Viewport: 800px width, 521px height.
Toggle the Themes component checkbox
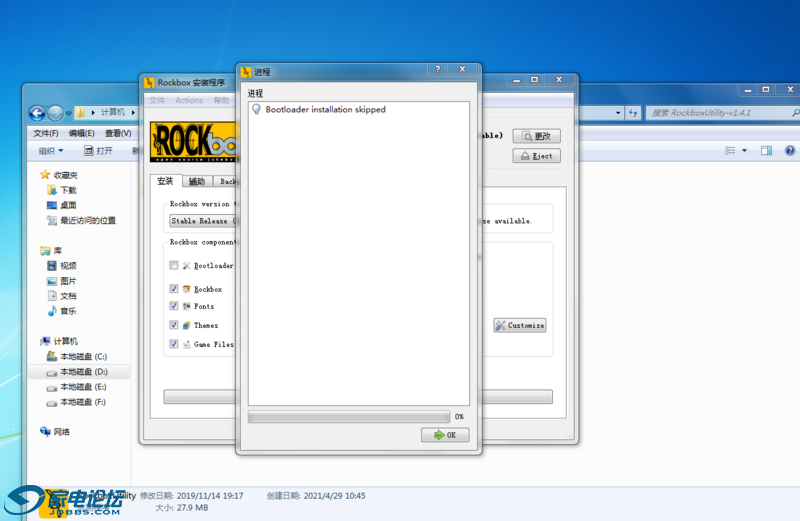(173, 325)
